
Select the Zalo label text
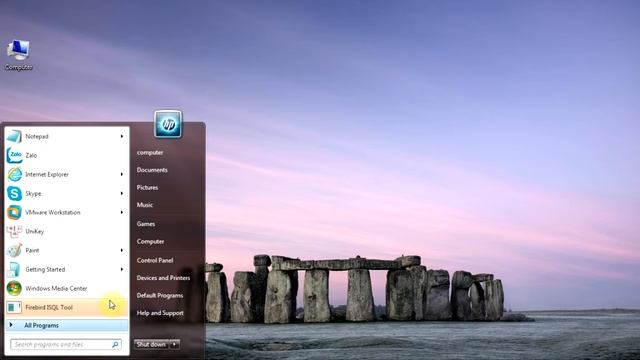pyautogui.click(x=31, y=155)
